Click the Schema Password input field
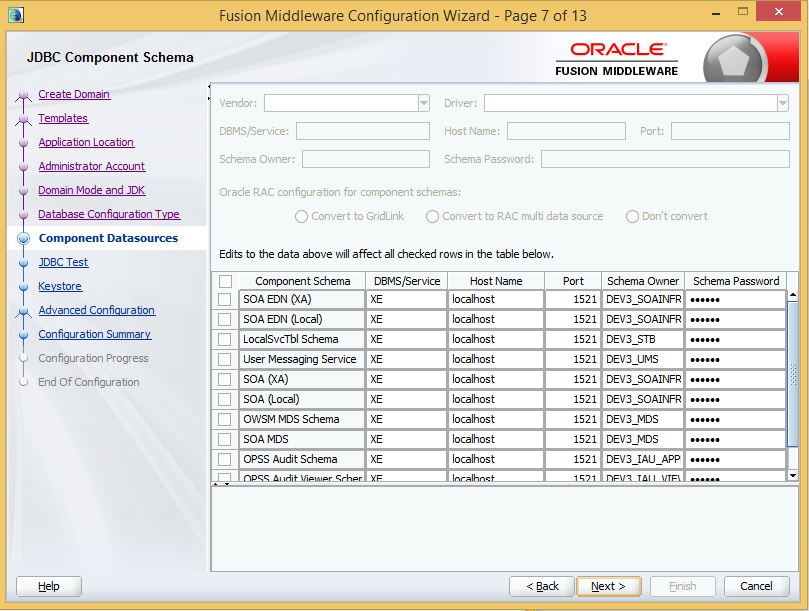Viewport: 809px width, 611px height. [665, 159]
